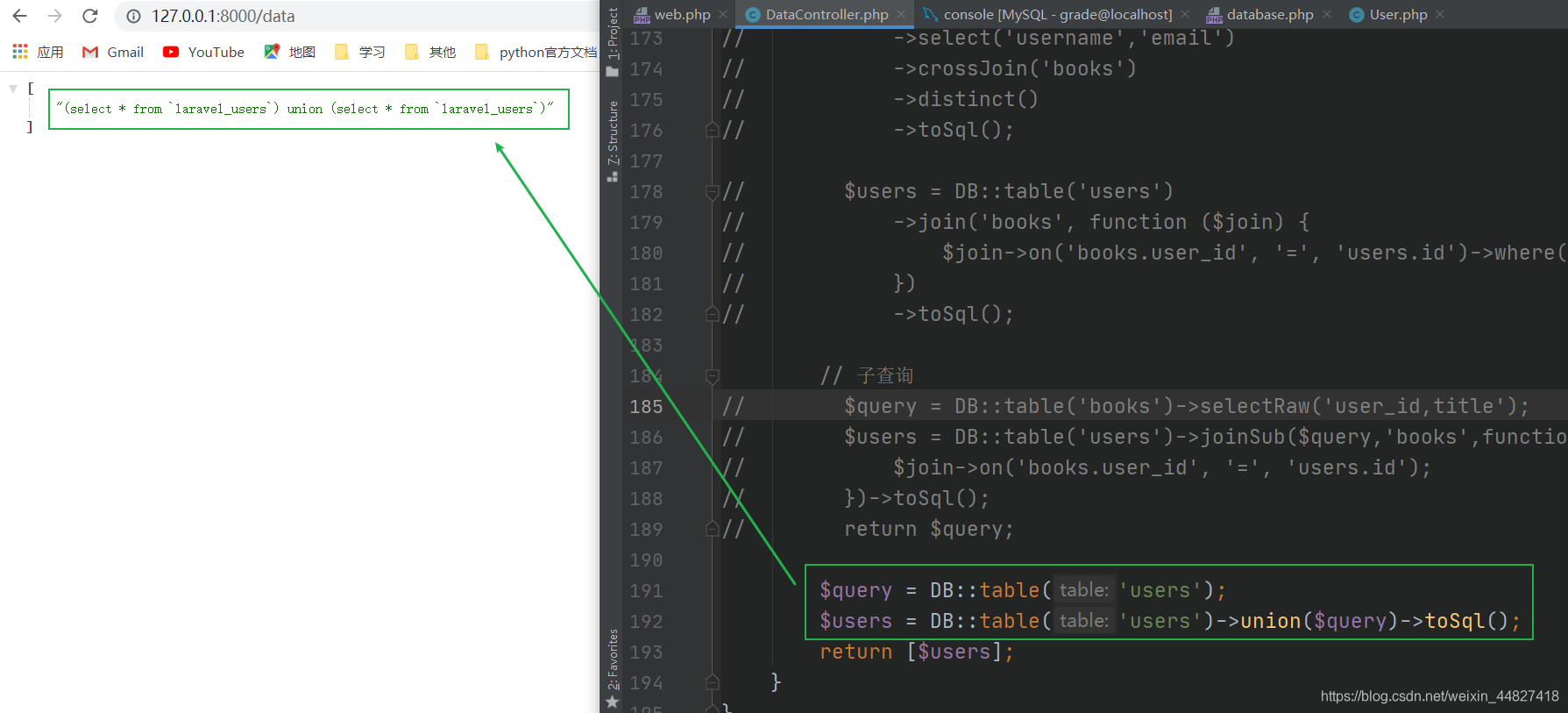
Task: Click the $query variable on line 191
Action: pos(855,590)
